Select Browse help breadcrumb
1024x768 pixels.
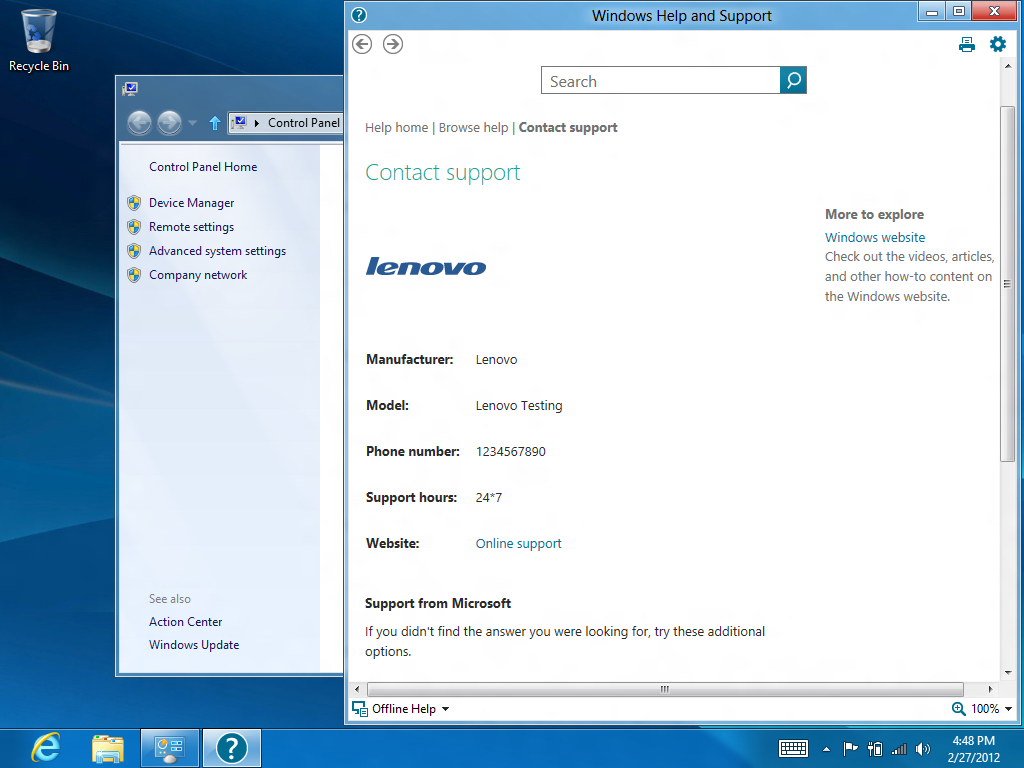coord(473,128)
